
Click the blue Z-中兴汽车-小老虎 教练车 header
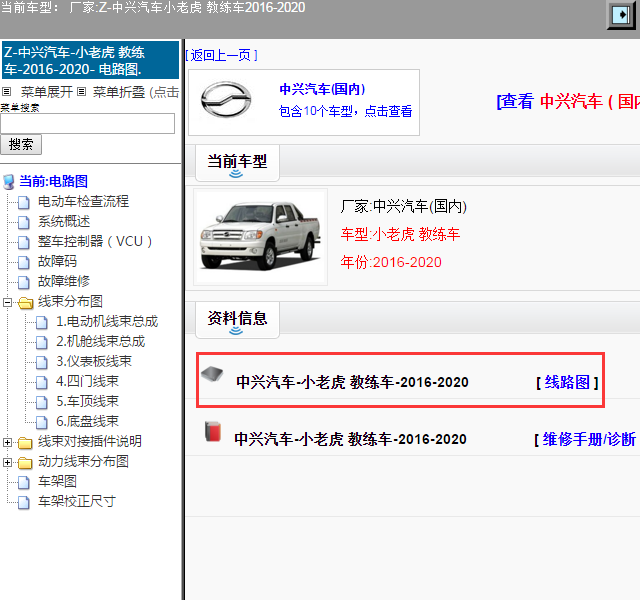point(91,60)
